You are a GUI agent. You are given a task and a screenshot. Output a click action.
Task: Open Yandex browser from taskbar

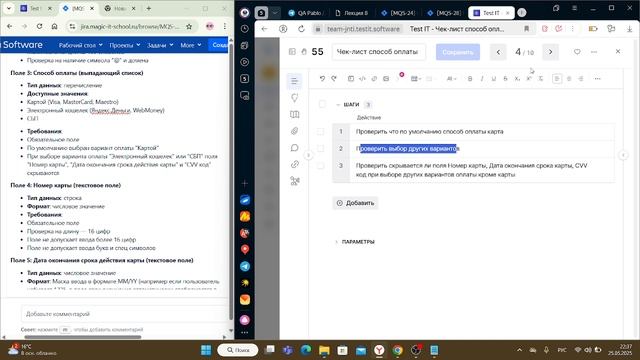[379, 350]
